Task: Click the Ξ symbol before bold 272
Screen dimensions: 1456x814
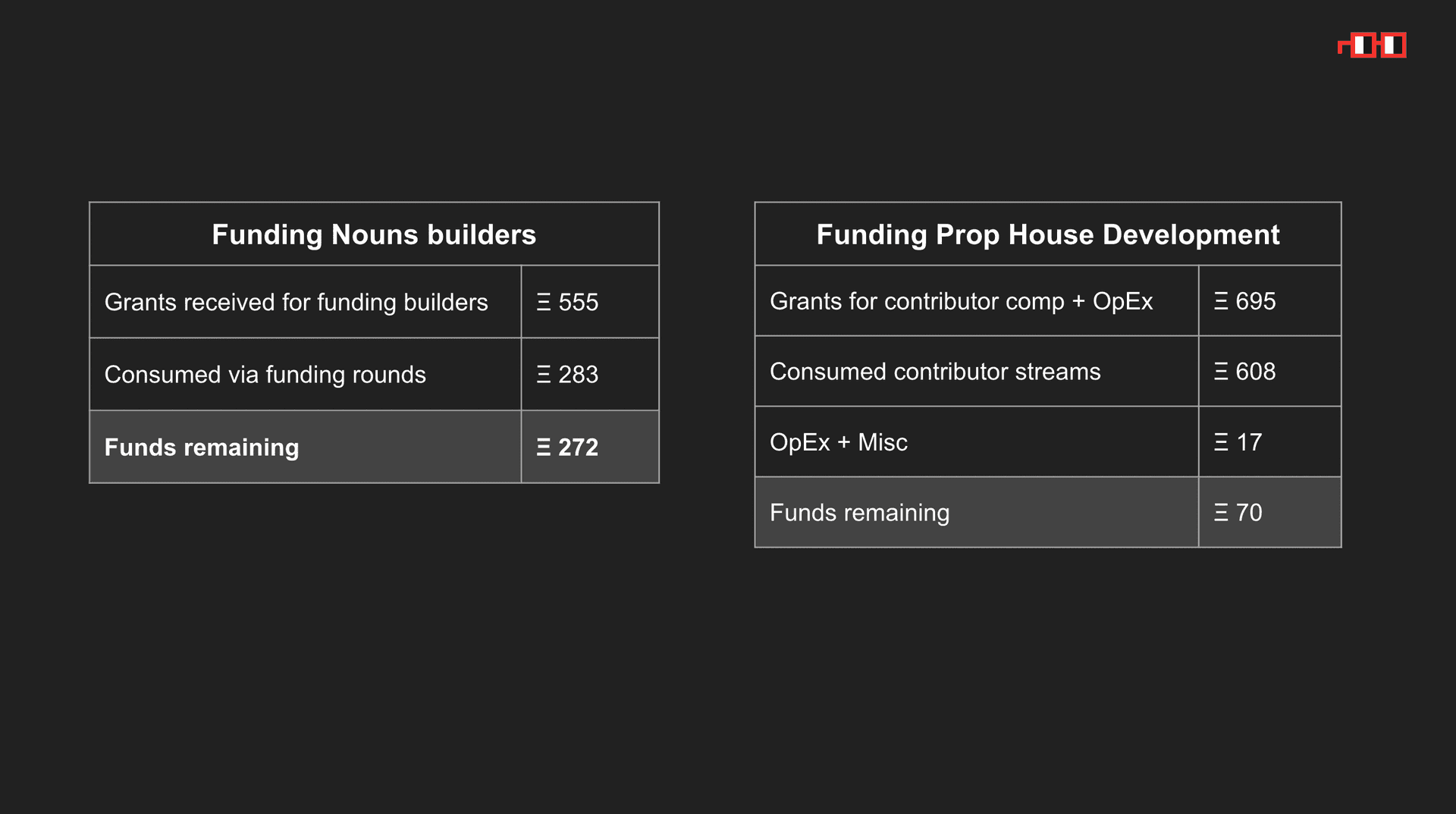Action: (544, 448)
